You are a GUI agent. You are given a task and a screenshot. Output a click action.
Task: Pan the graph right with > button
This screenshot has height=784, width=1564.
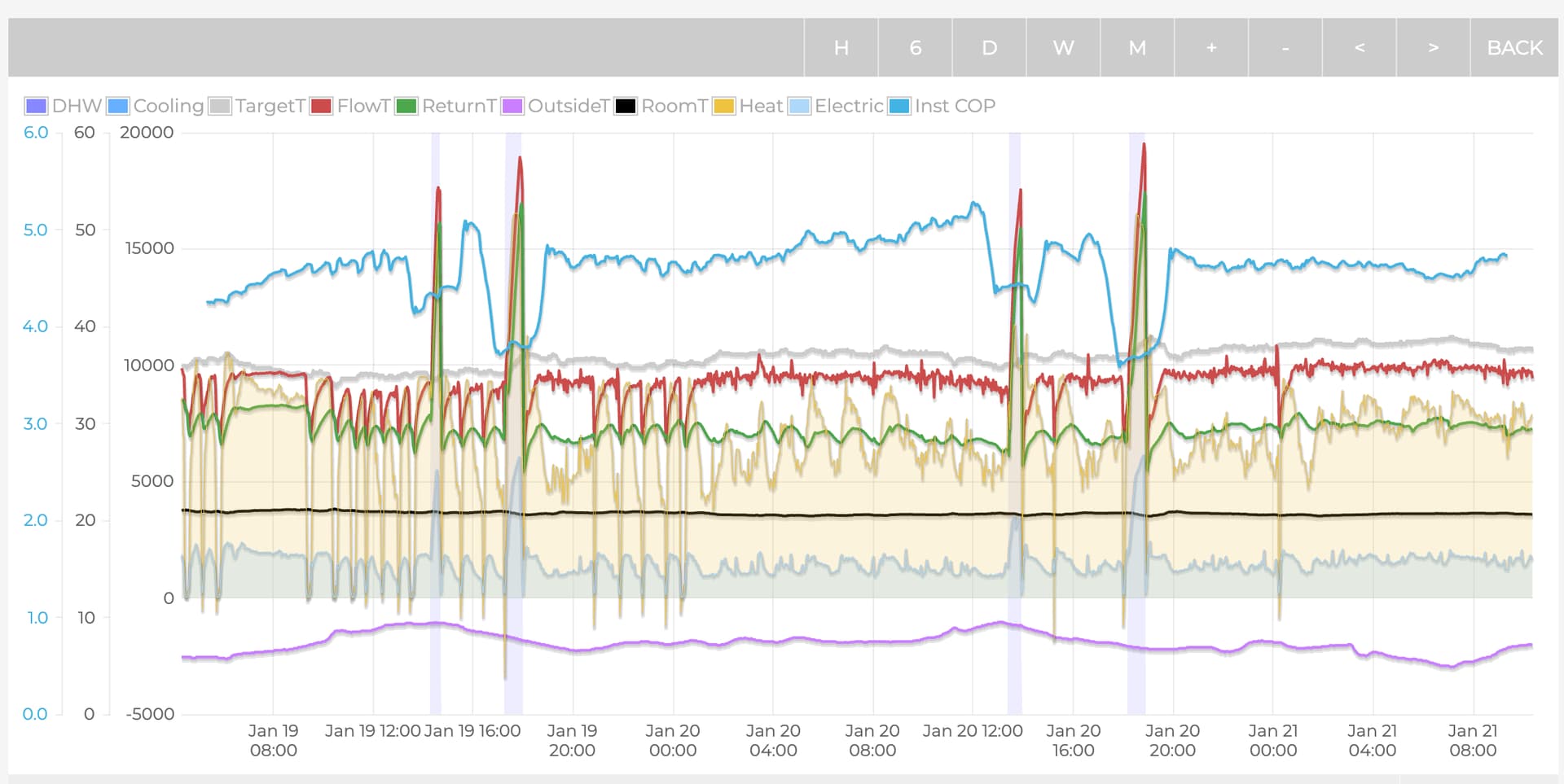coord(1433,48)
